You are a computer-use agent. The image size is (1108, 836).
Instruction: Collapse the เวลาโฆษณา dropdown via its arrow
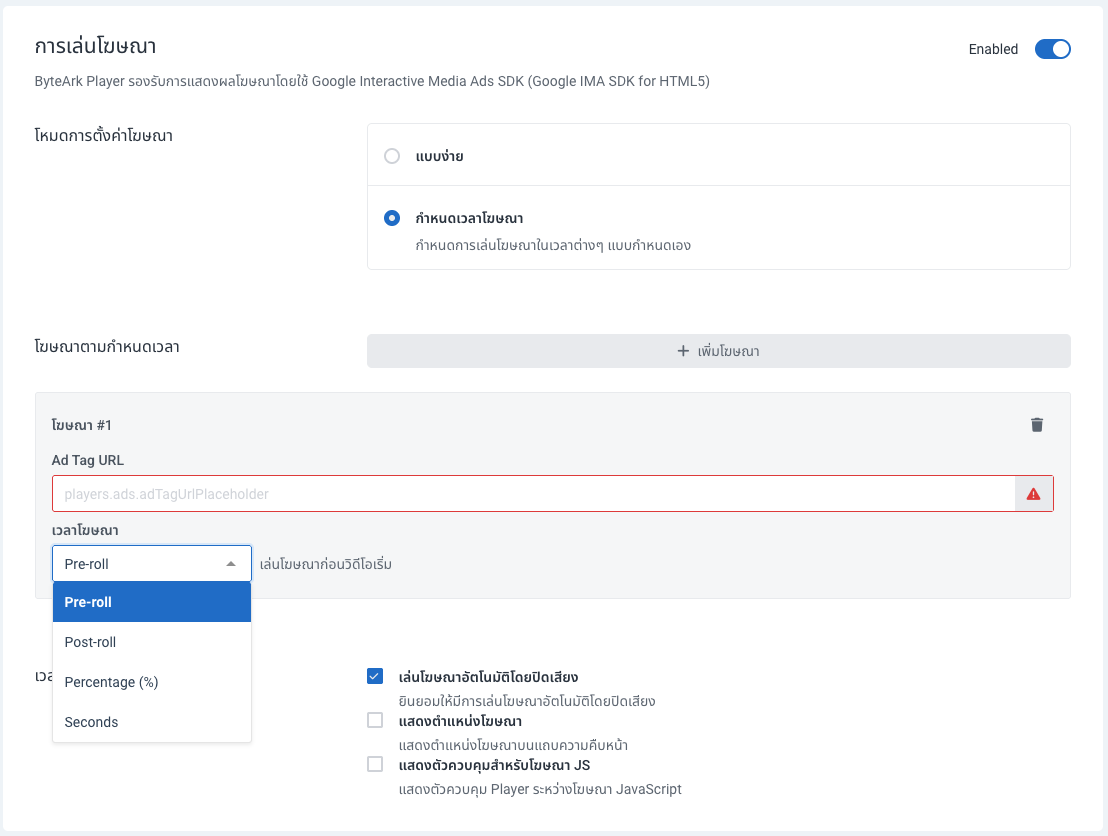(x=231, y=564)
